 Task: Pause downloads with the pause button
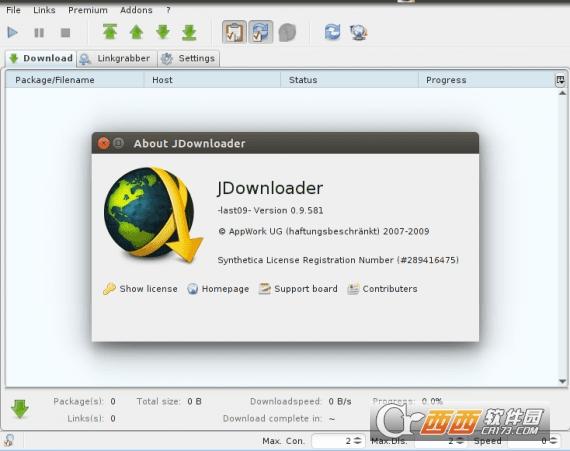[39, 33]
